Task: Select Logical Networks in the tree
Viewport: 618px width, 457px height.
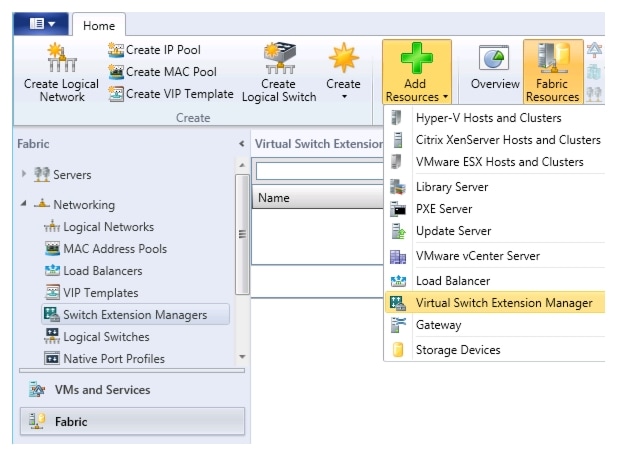Action: point(108,227)
